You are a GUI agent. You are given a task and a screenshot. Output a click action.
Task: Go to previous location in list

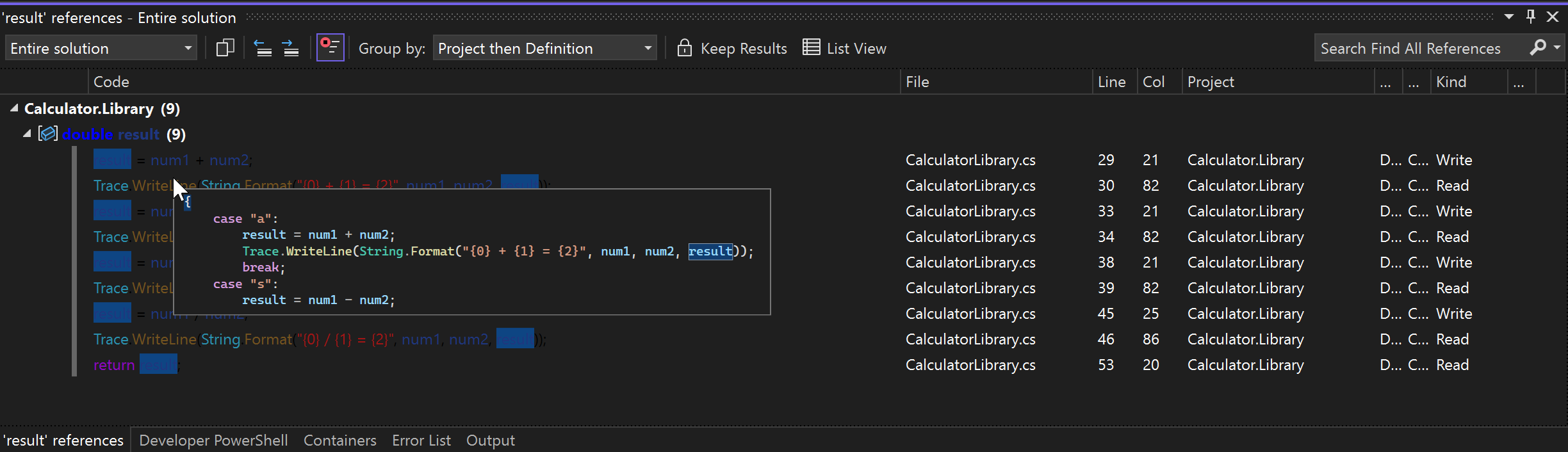(x=263, y=48)
